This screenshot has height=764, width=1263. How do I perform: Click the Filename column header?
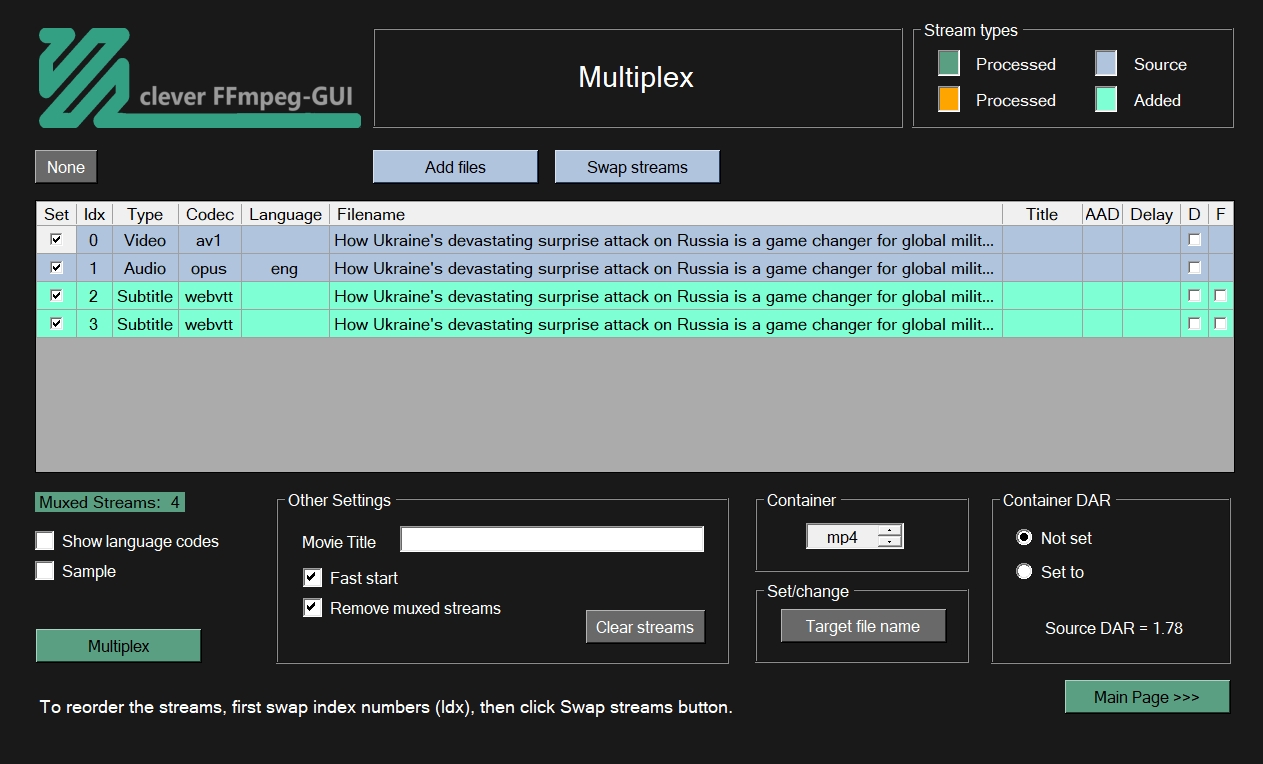pos(666,214)
